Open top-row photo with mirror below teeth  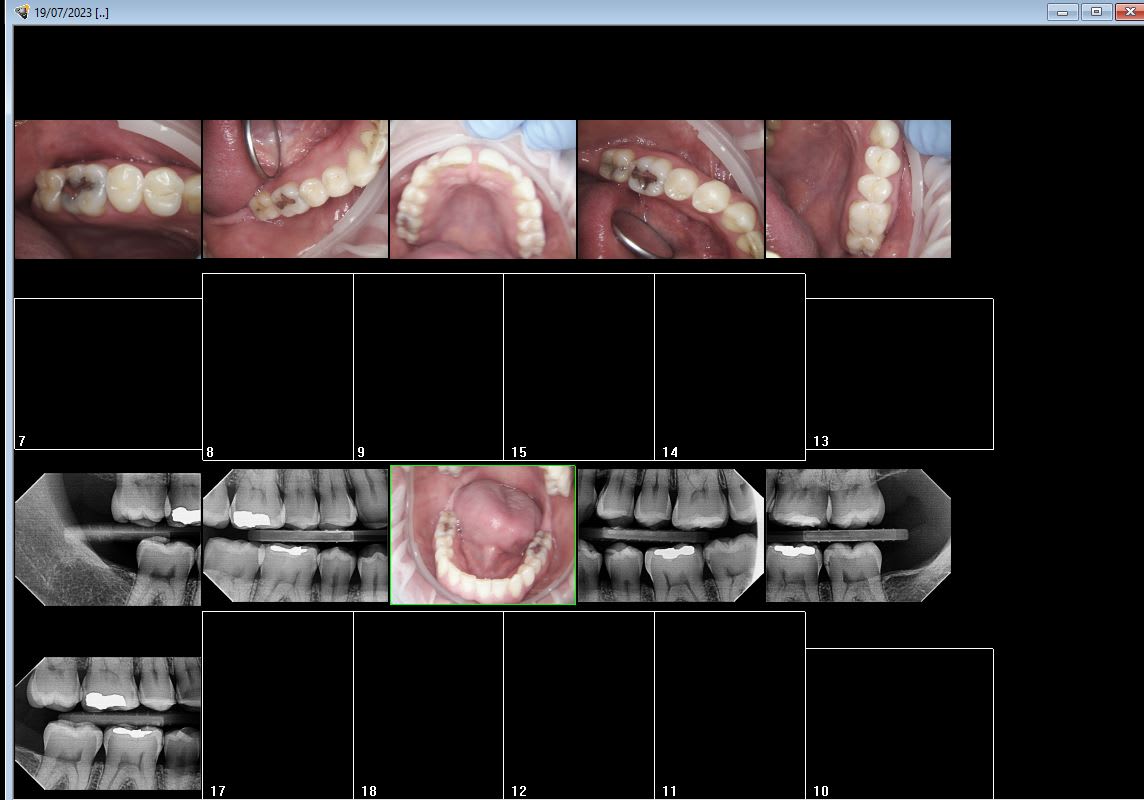click(x=670, y=189)
